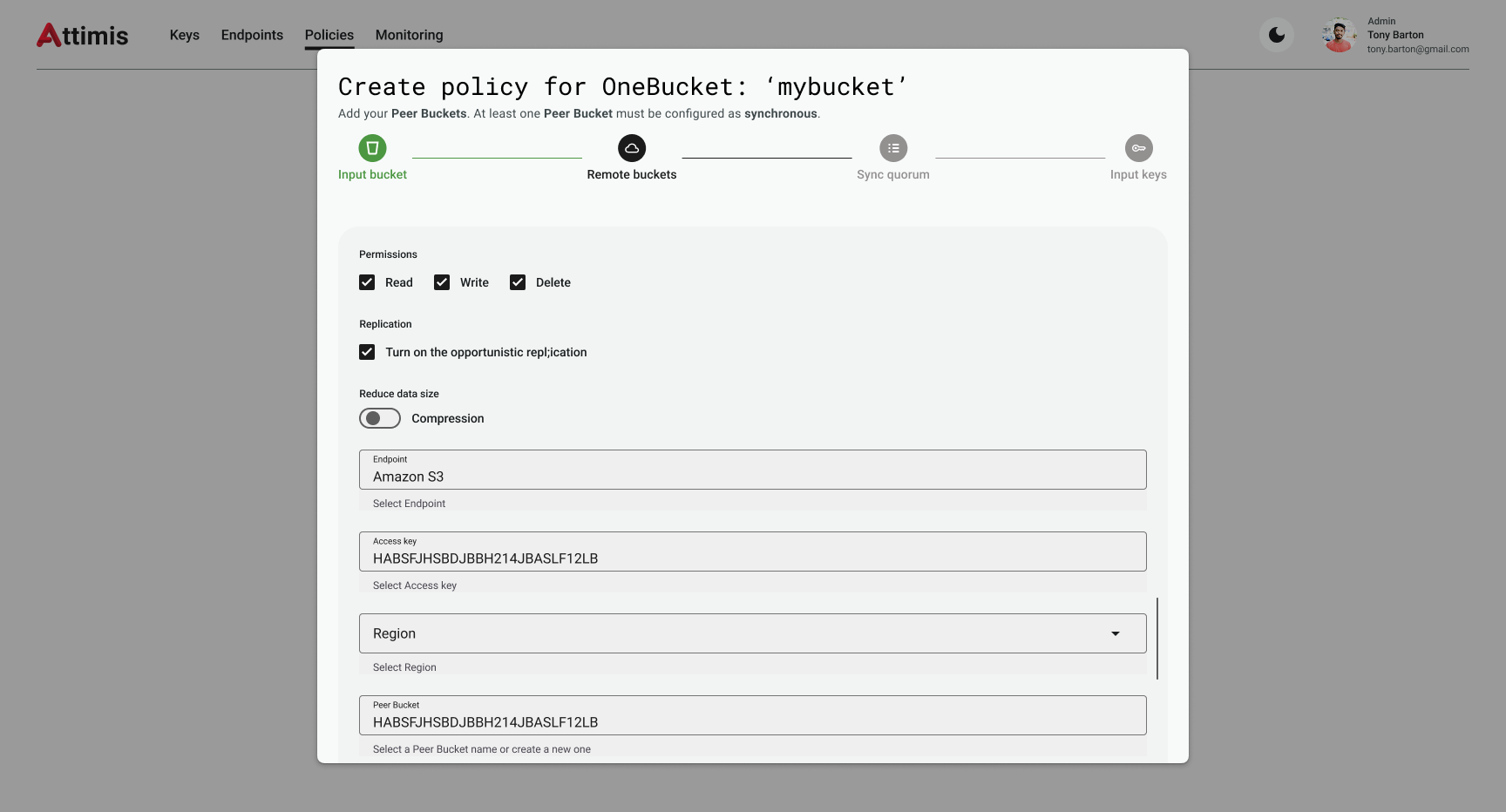This screenshot has width=1506, height=812.
Task: Select the Input bucket step icon
Action: [372, 148]
